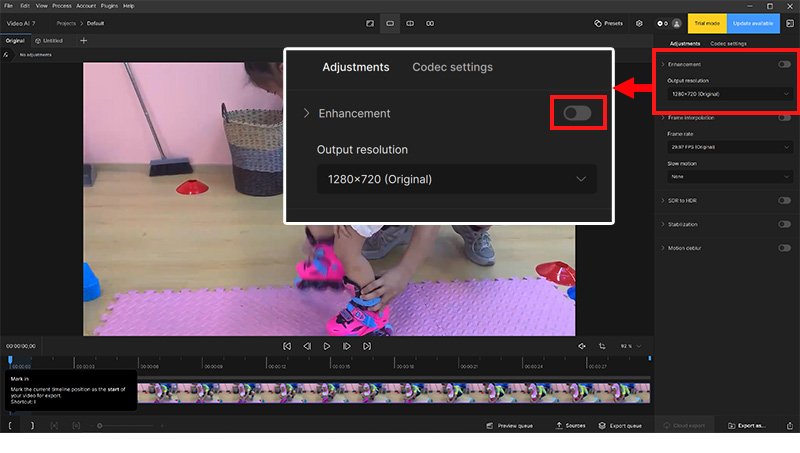The width and height of the screenshot is (800, 453).
Task: Click the dimmed Cloud export button
Action: [684, 425]
